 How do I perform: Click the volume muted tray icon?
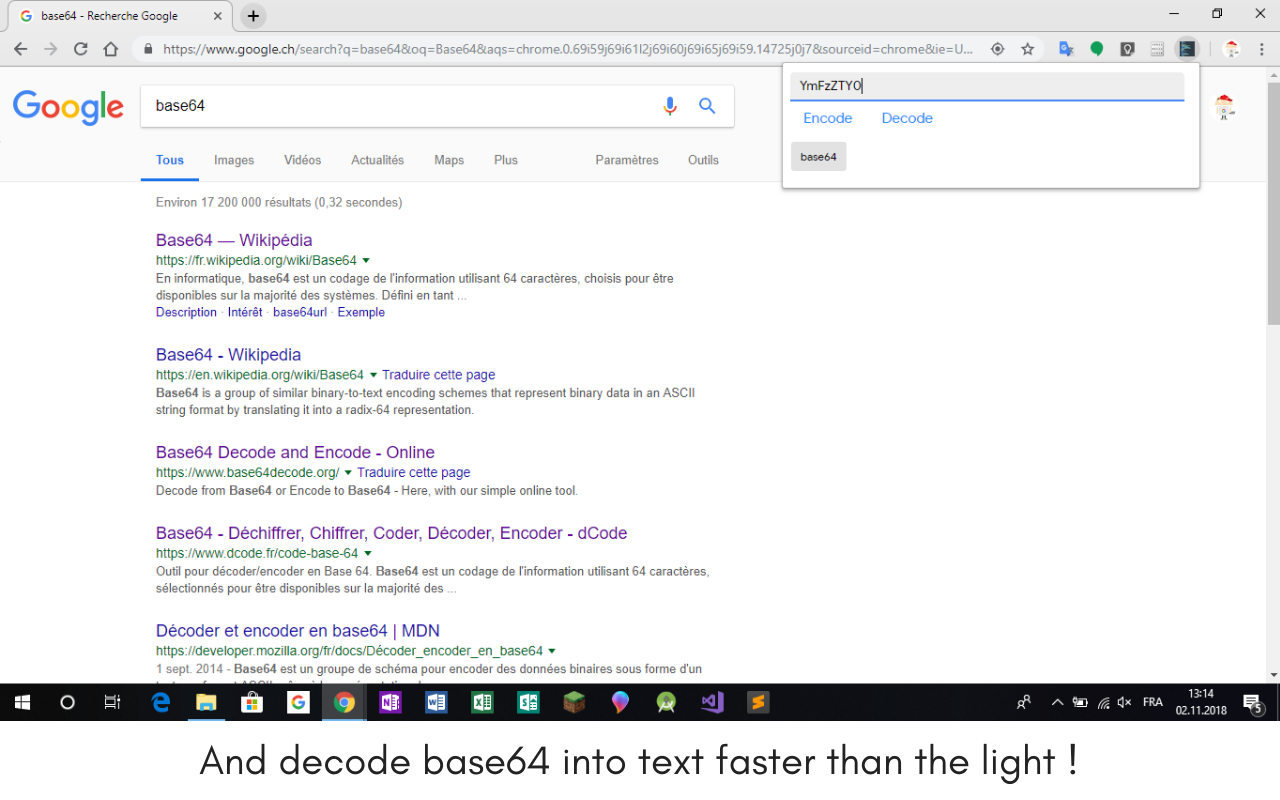coord(1125,702)
